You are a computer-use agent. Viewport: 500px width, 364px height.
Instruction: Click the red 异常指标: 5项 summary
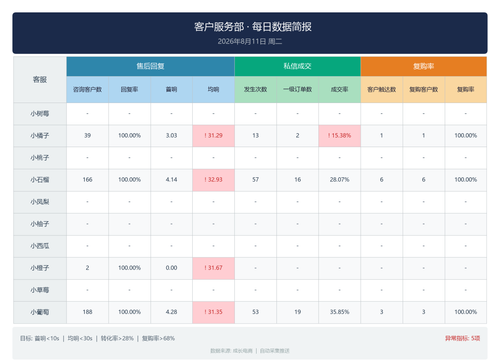(x=462, y=338)
